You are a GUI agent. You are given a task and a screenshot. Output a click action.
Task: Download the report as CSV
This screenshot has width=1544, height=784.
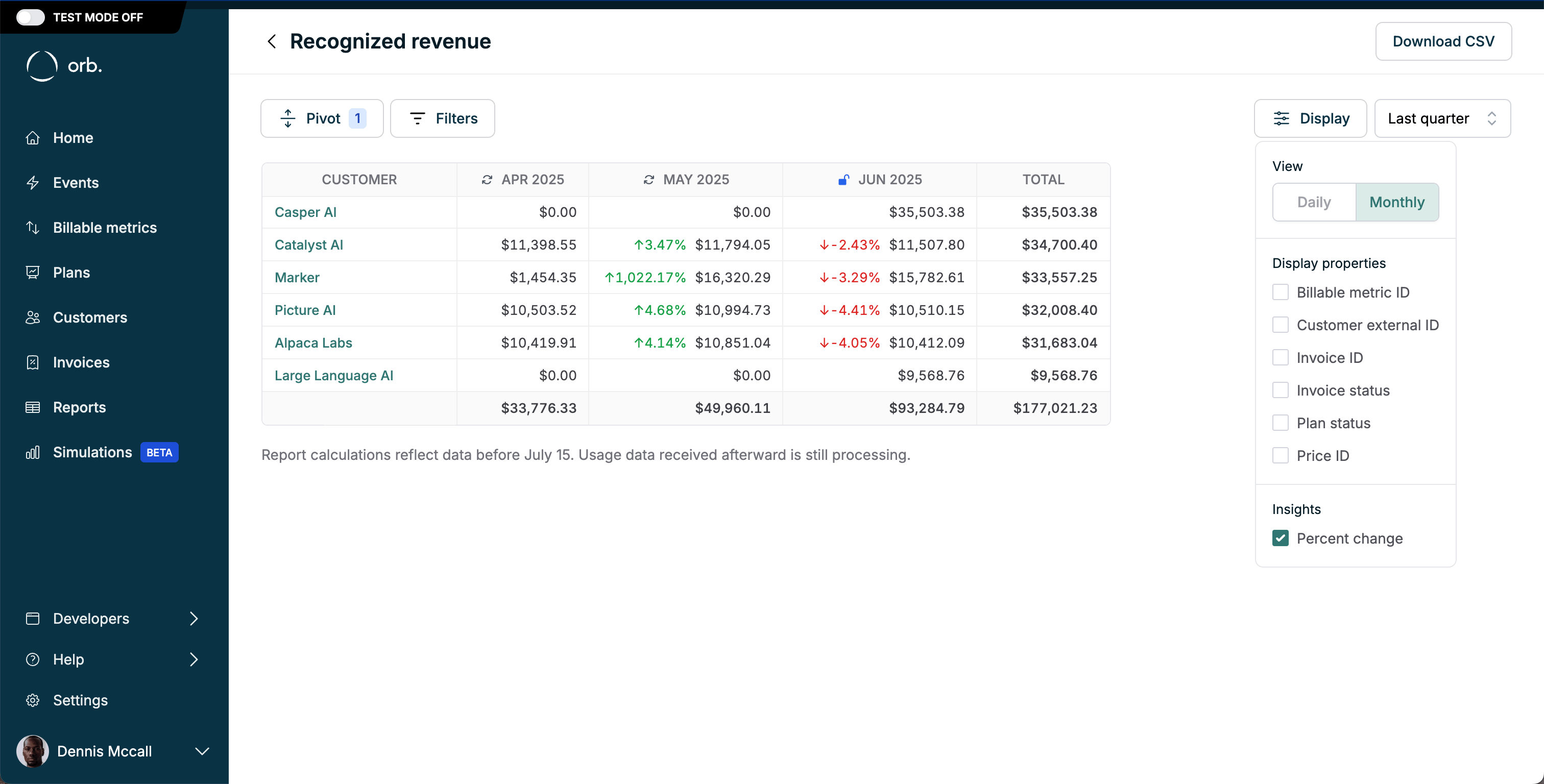click(1443, 41)
